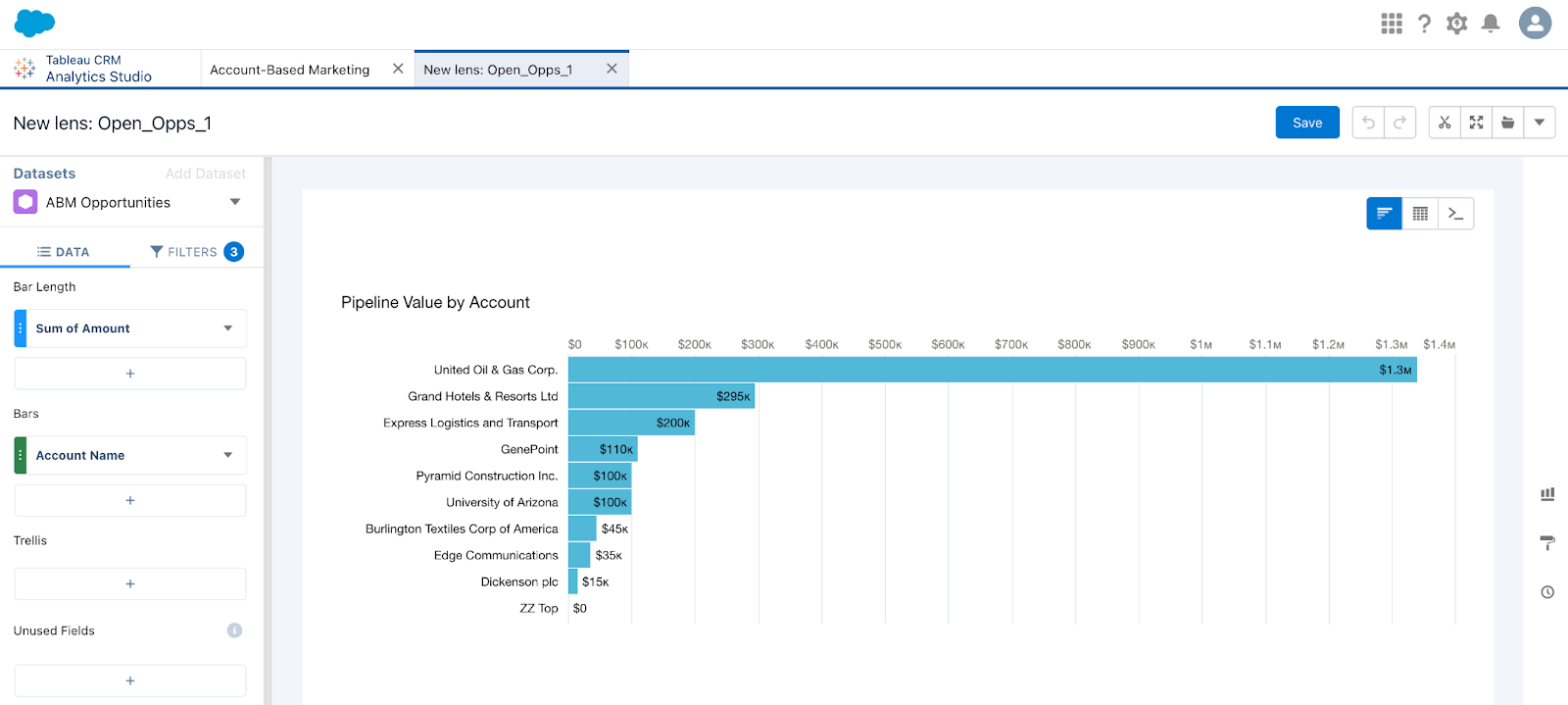
Task: Click the Edge Communications label
Action: pyautogui.click(x=496, y=555)
